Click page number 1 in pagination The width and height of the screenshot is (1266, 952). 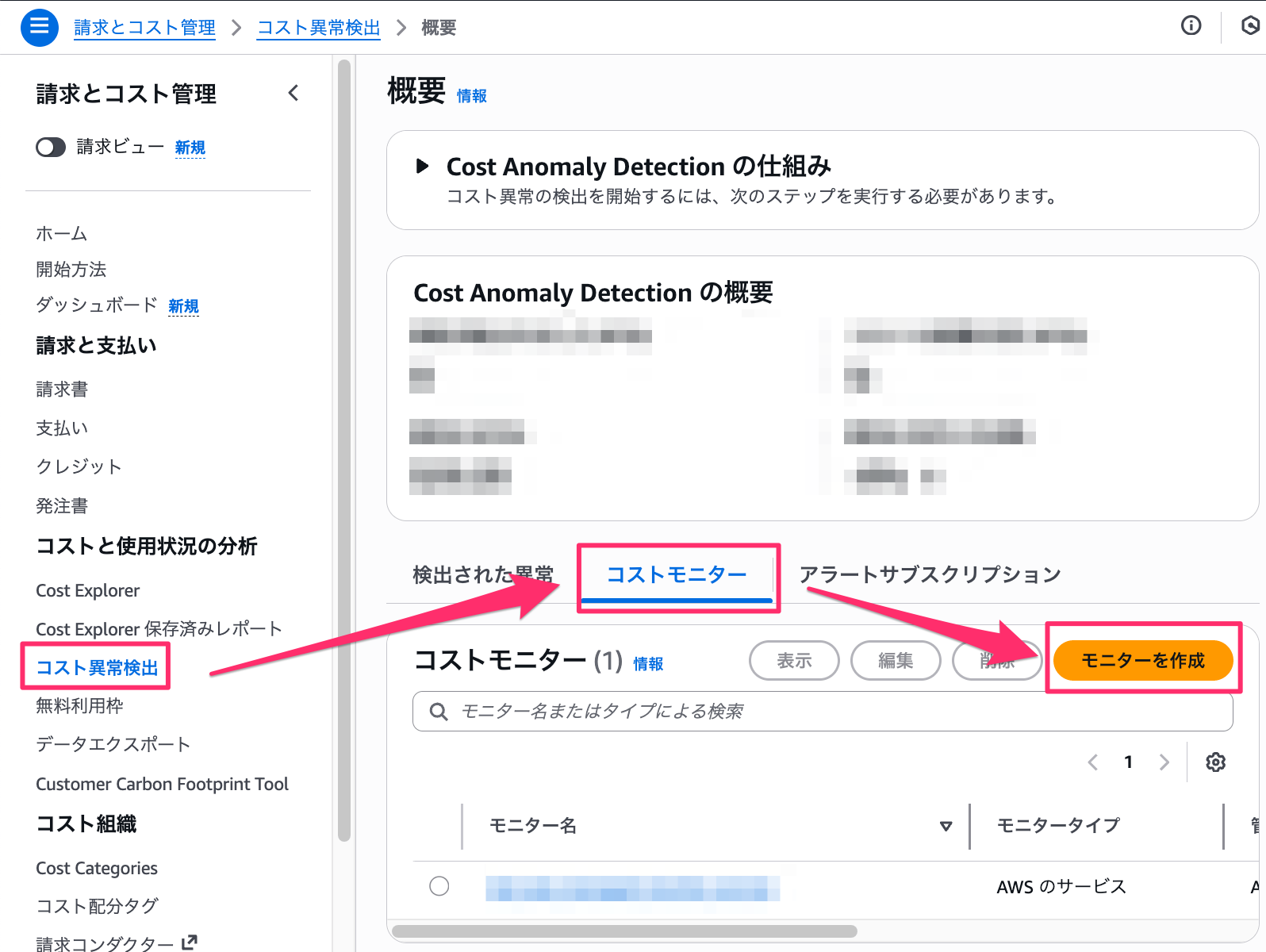(x=1128, y=762)
